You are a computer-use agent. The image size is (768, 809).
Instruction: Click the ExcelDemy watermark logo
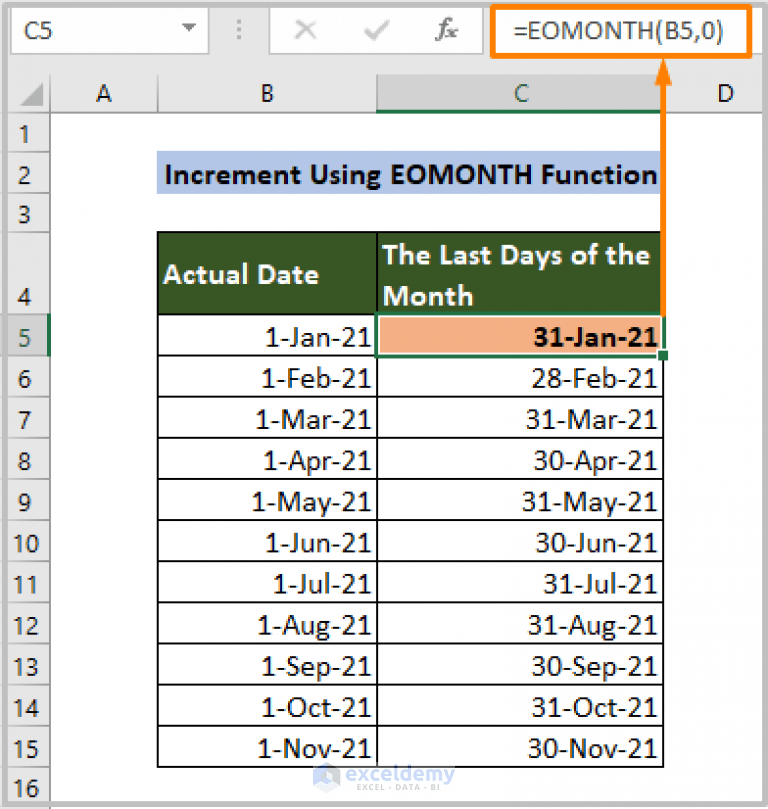point(382,777)
